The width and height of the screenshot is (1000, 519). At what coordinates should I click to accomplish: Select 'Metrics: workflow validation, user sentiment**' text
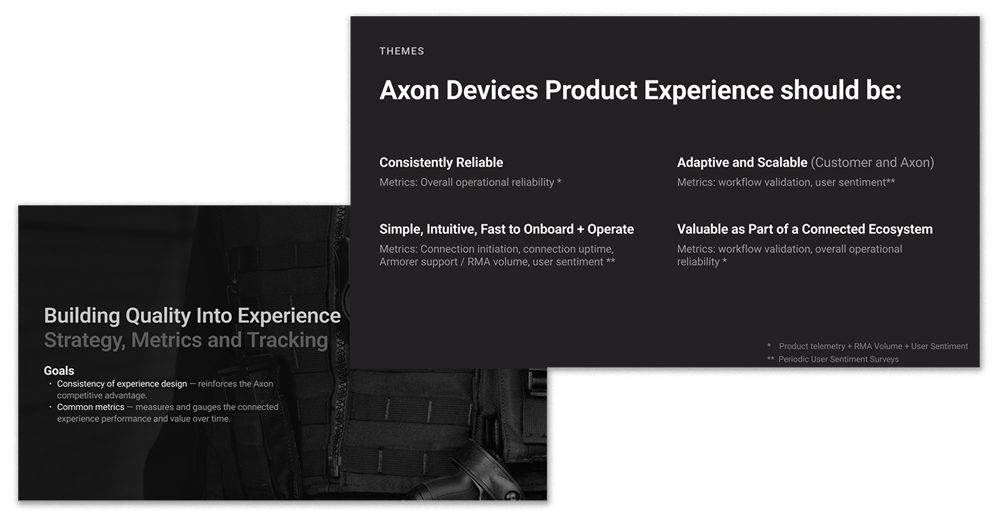(x=786, y=182)
